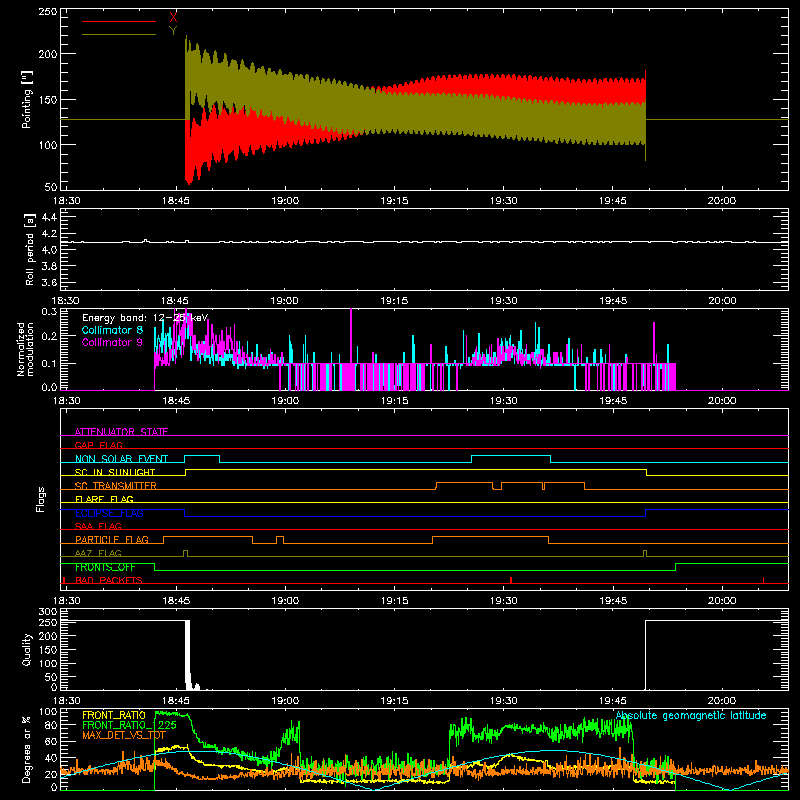Select the yellow FRONT_RATIO legend entry
The width and height of the screenshot is (800, 800).
114,715
